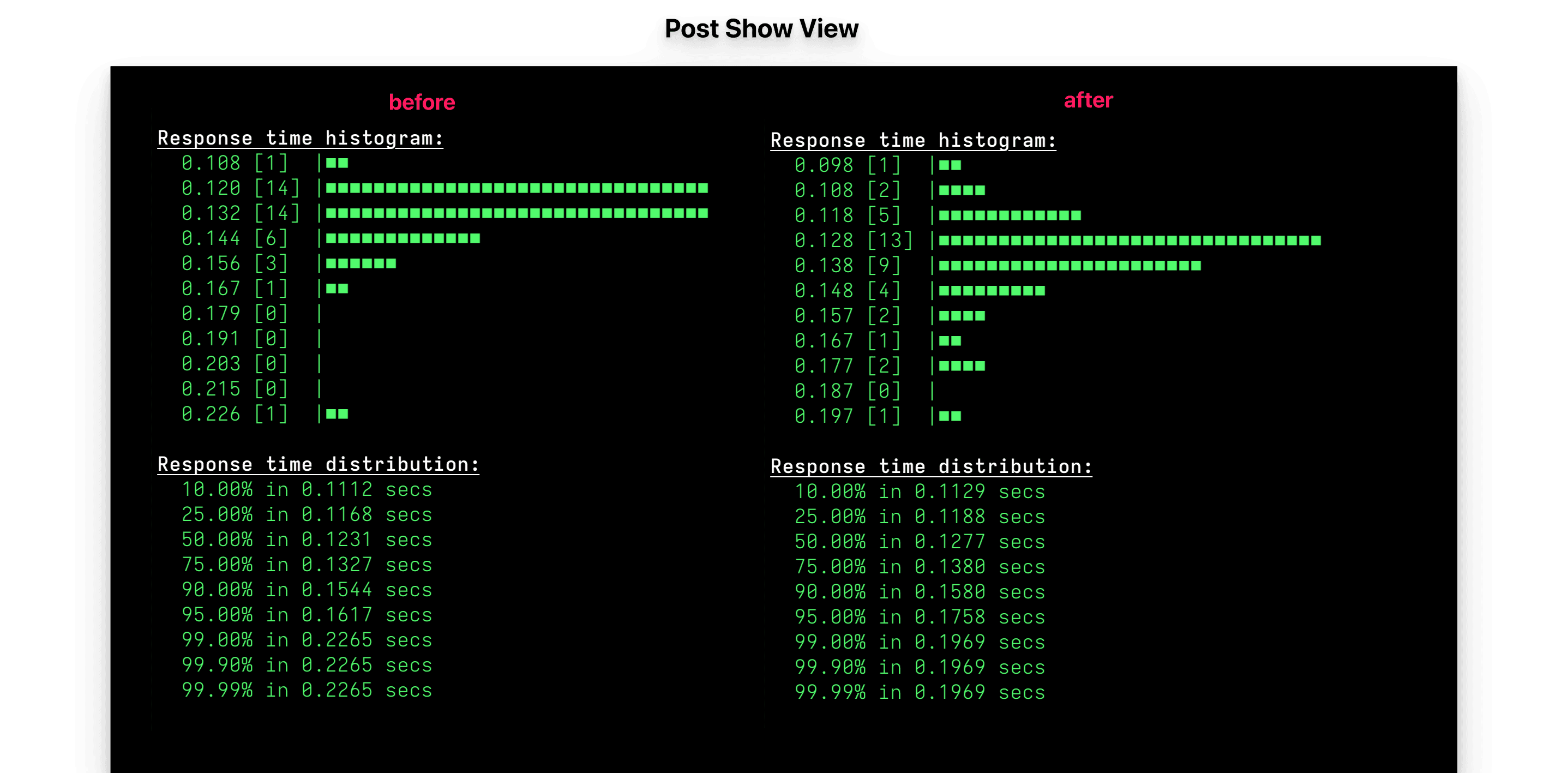Click the before 'Response time histogram:' heading
The width and height of the screenshot is (1568, 773).
pos(300,138)
